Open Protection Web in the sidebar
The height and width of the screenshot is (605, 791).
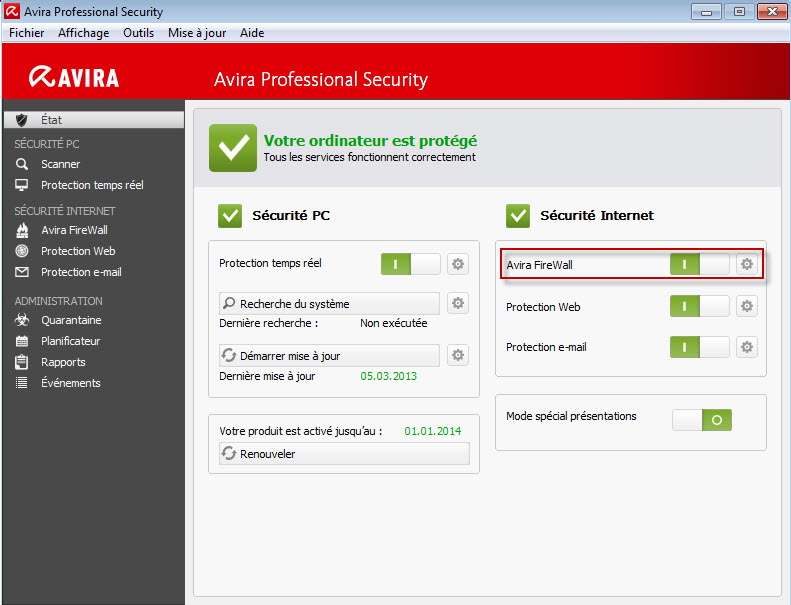[78, 251]
